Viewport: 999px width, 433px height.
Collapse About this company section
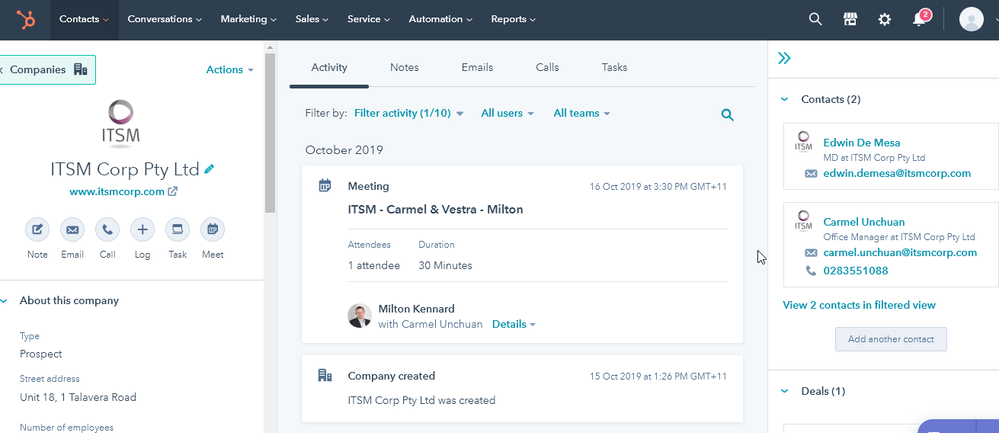(x=4, y=301)
